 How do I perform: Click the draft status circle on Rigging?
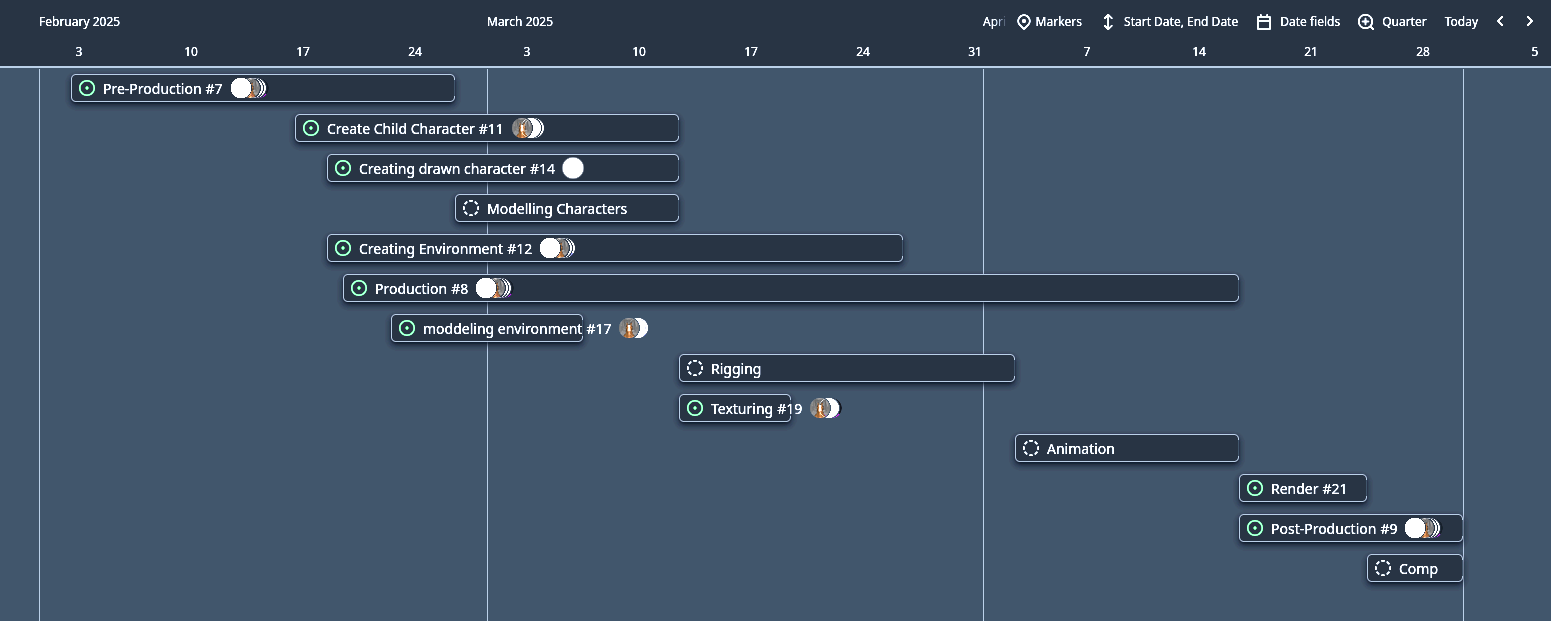tap(695, 369)
